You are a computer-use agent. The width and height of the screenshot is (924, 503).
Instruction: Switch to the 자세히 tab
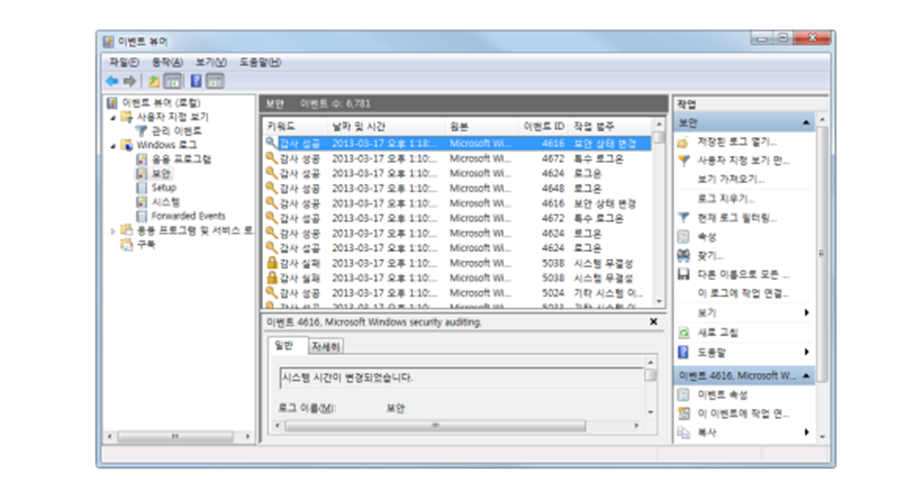coord(325,346)
